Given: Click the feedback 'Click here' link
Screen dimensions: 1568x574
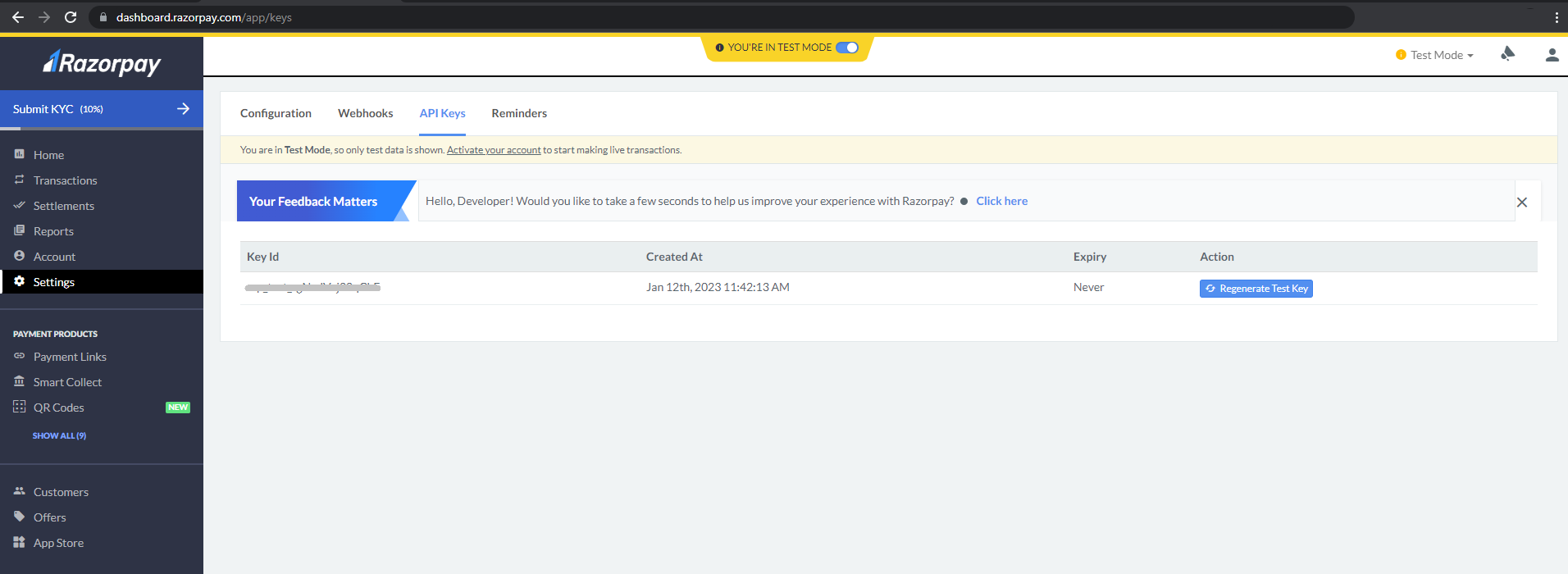Looking at the screenshot, I should 1001,201.
